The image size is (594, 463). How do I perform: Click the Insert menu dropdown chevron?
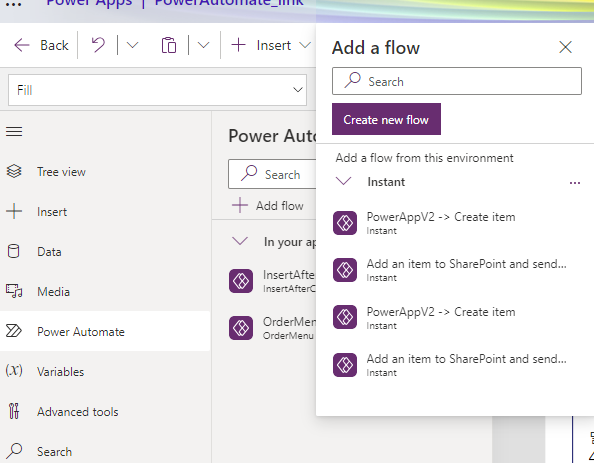tap(305, 45)
